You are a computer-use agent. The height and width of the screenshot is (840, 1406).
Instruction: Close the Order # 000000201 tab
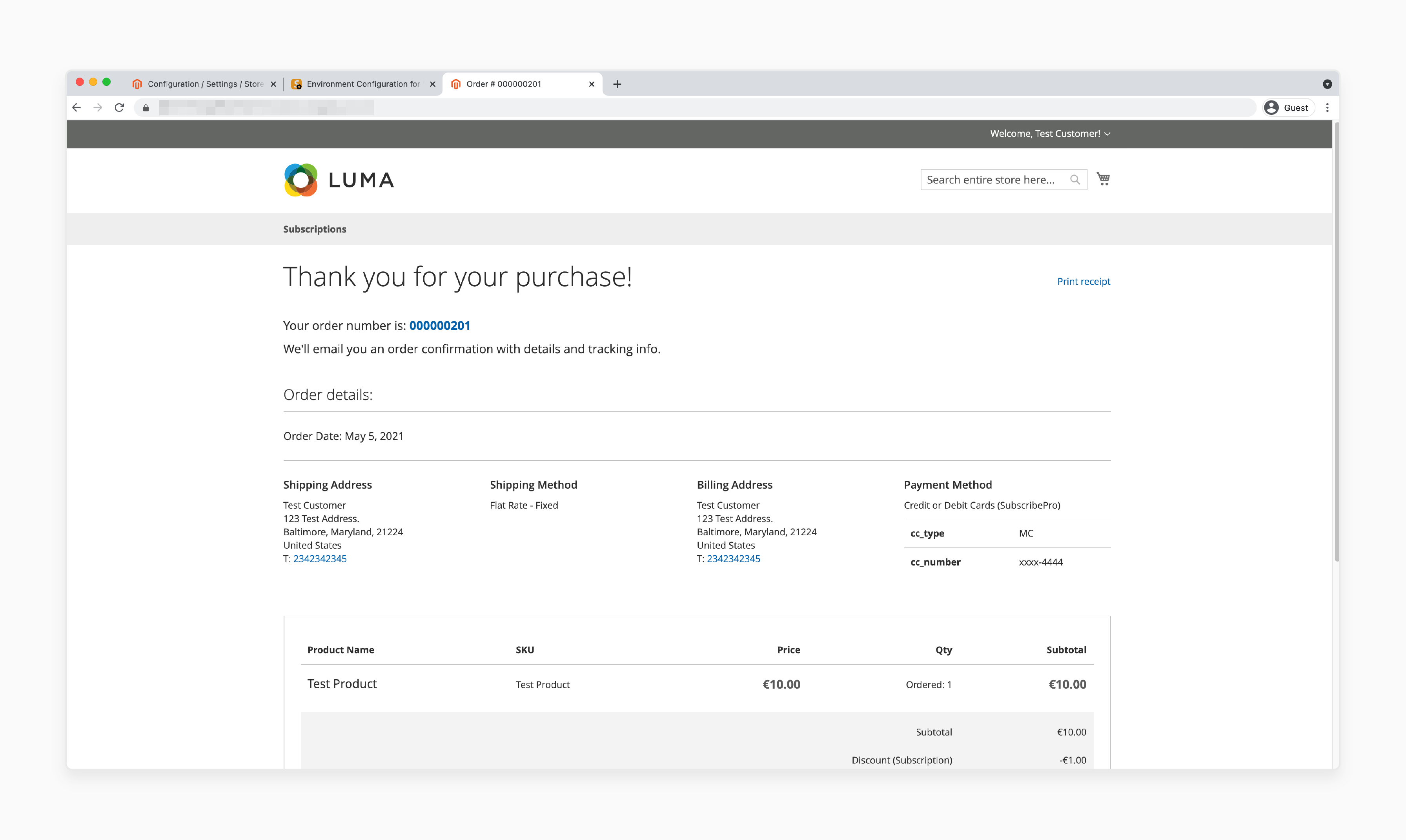click(x=592, y=84)
